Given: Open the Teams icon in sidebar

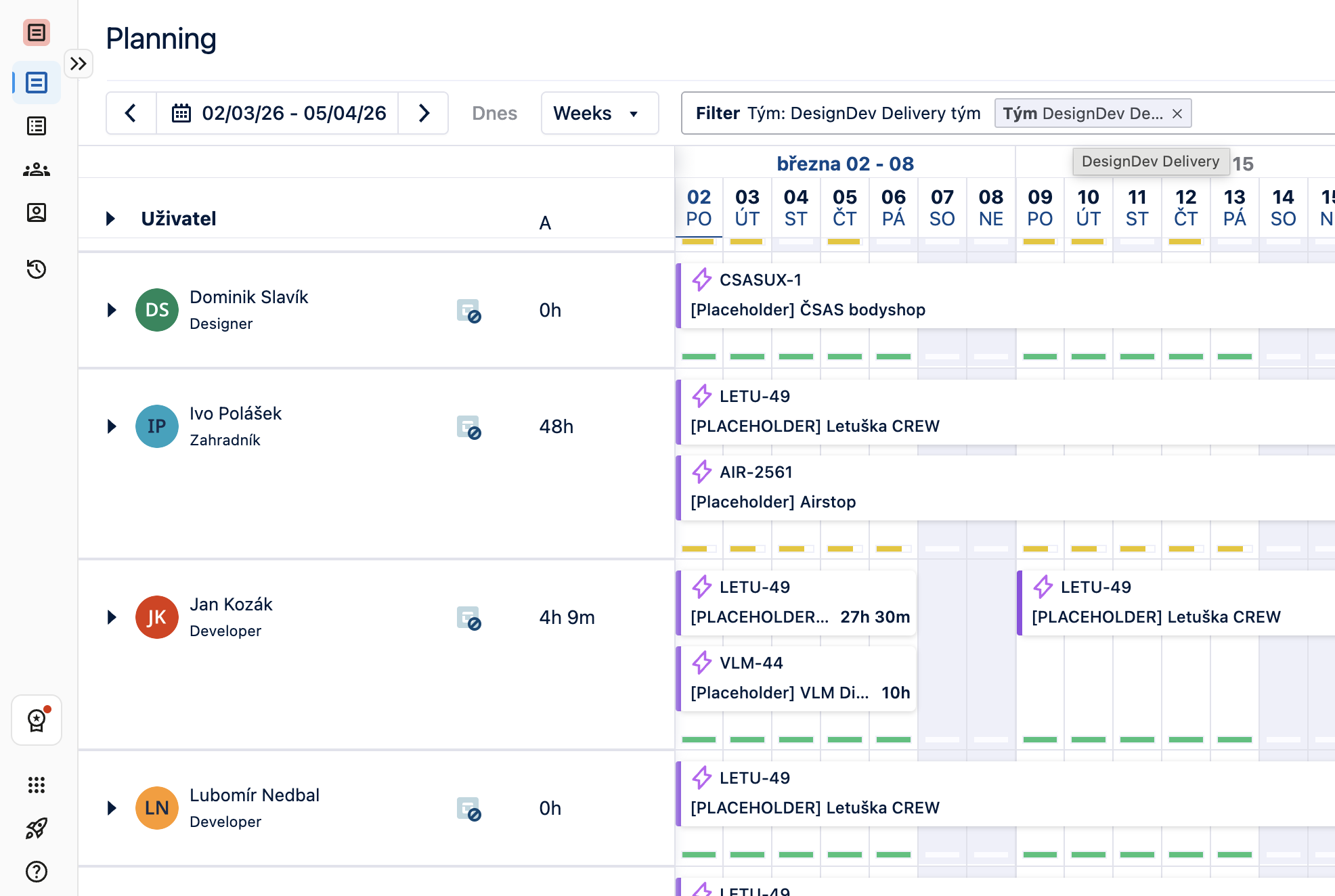Looking at the screenshot, I should [x=37, y=169].
